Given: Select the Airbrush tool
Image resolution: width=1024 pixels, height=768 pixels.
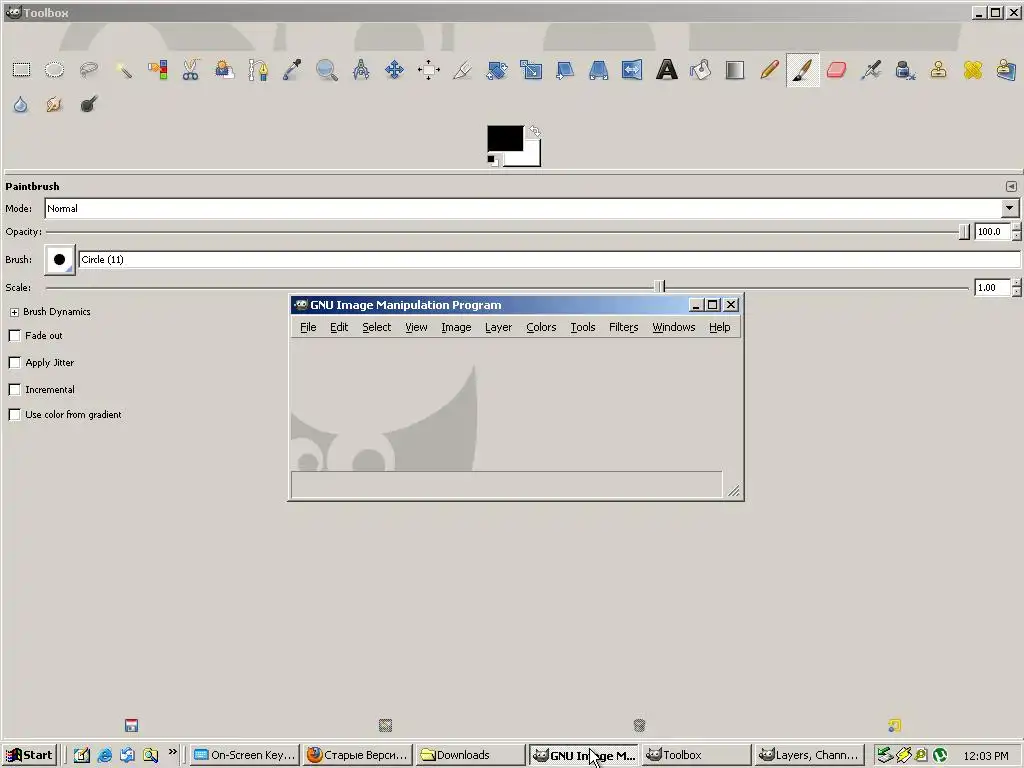Looking at the screenshot, I should click(x=871, y=70).
